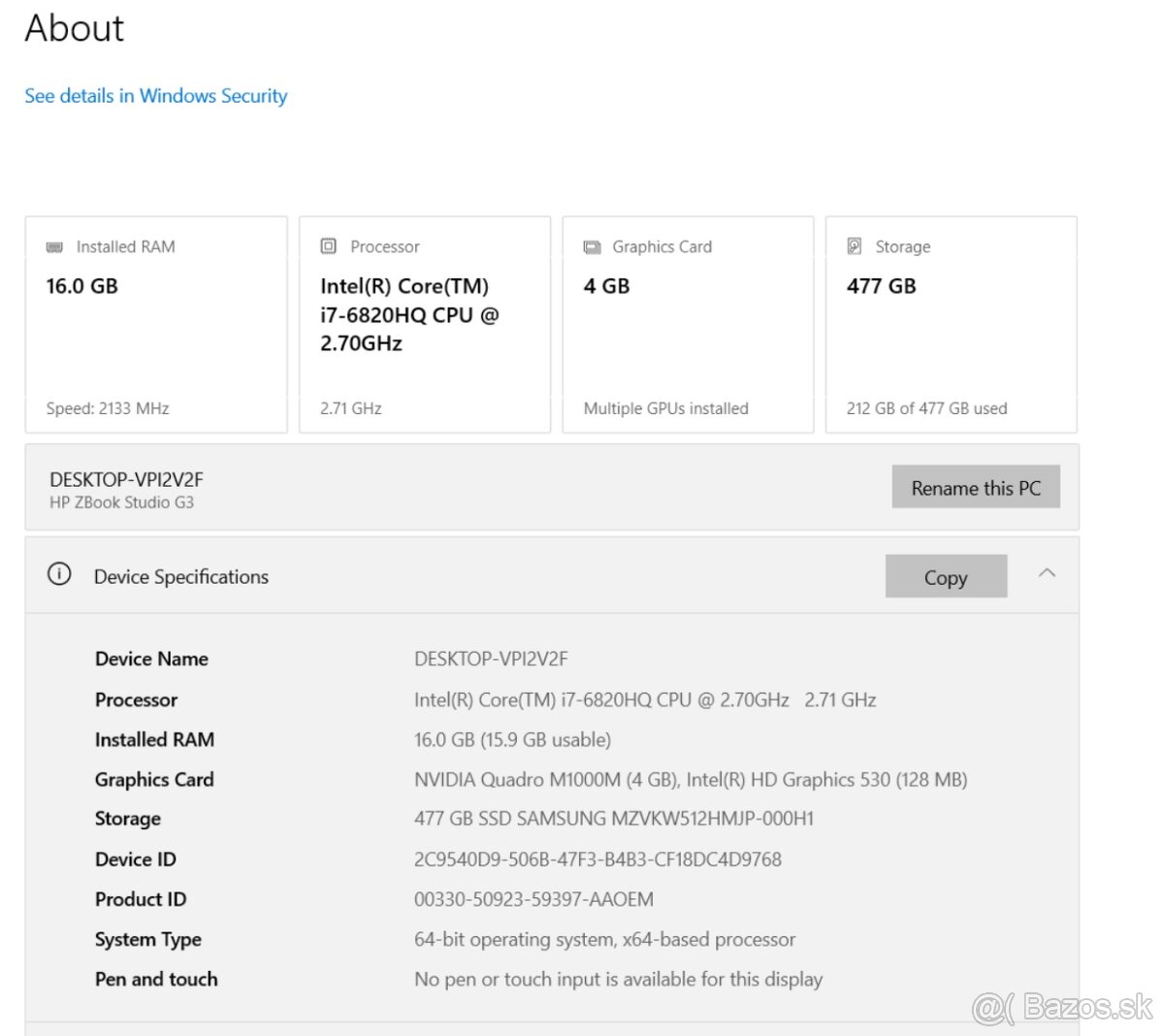Click the Graphics Card monitor icon
1164x1036 pixels.
592,247
